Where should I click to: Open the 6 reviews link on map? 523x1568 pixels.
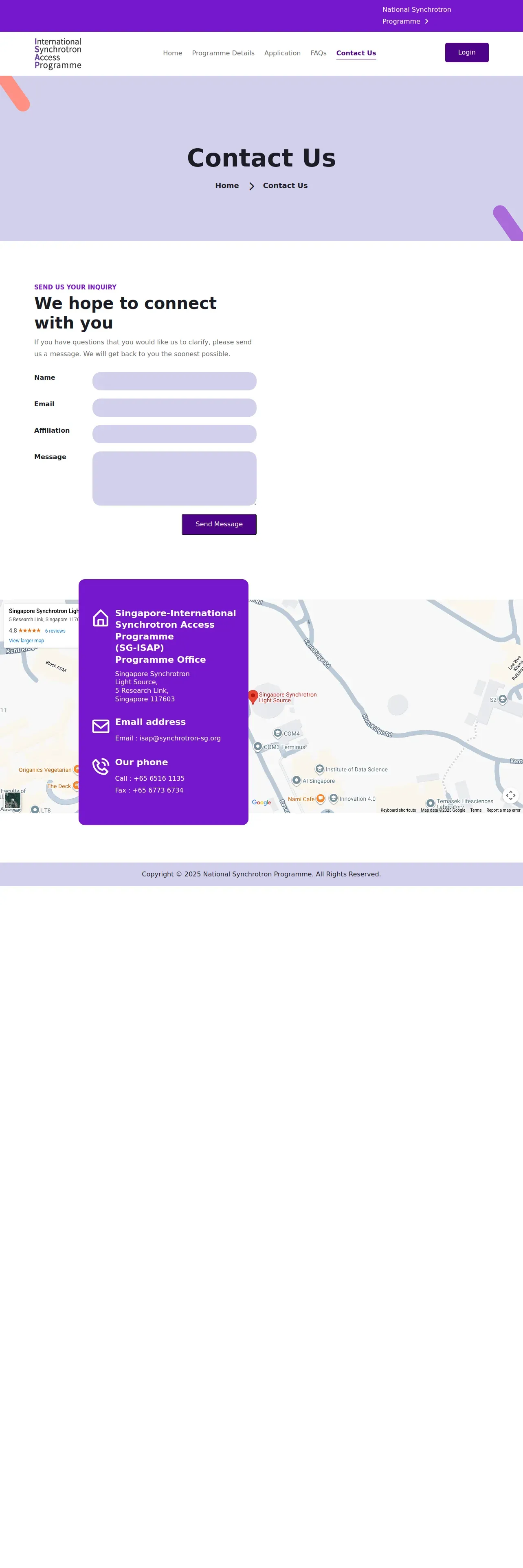(x=55, y=631)
